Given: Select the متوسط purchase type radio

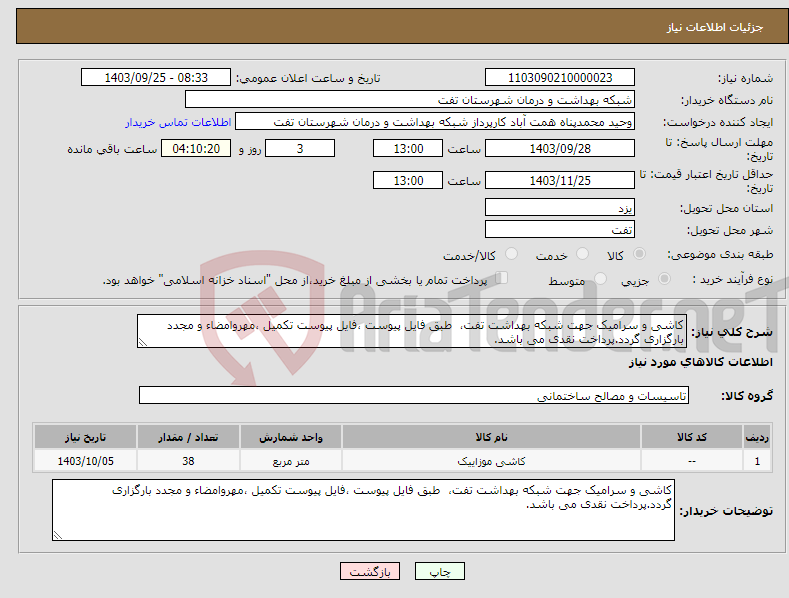Looking at the screenshot, I should 600,278.
